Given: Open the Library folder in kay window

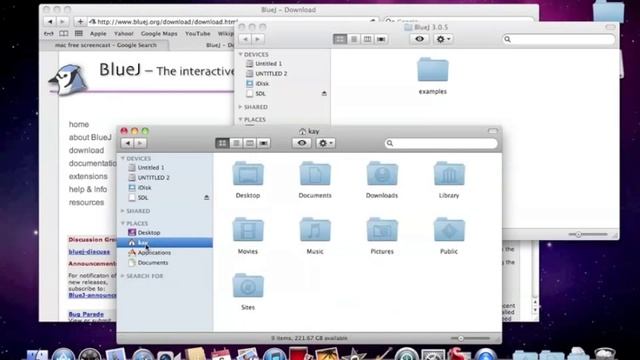Looking at the screenshot, I should [x=449, y=174].
